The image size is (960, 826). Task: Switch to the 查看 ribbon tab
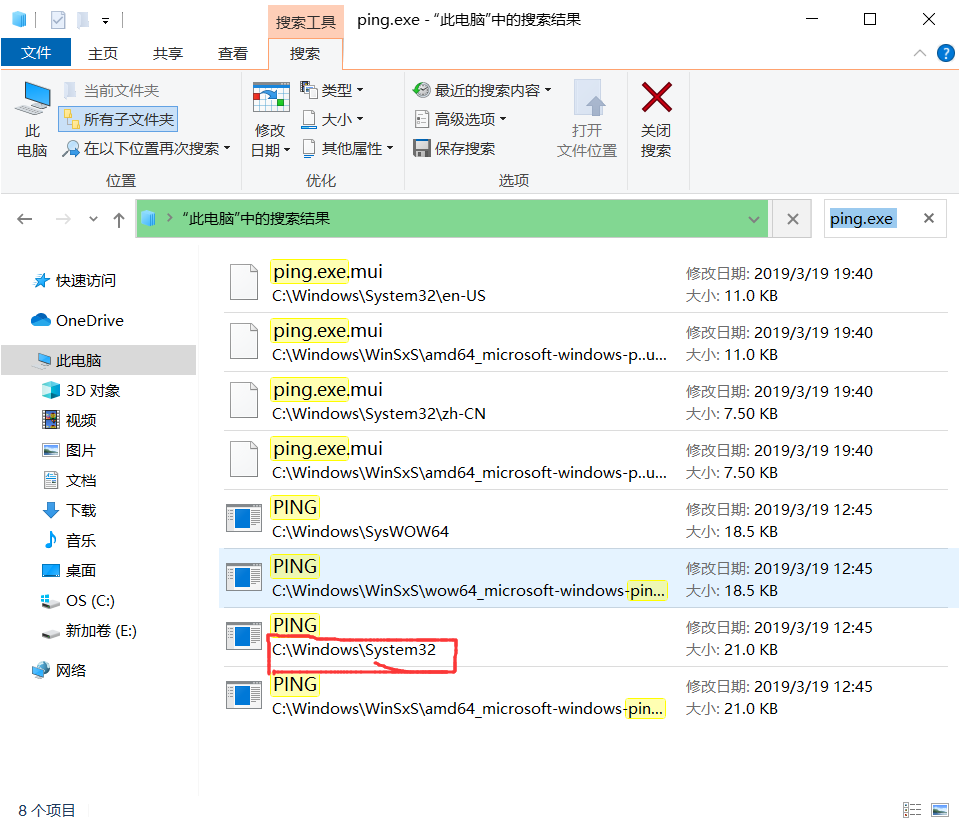(232, 53)
